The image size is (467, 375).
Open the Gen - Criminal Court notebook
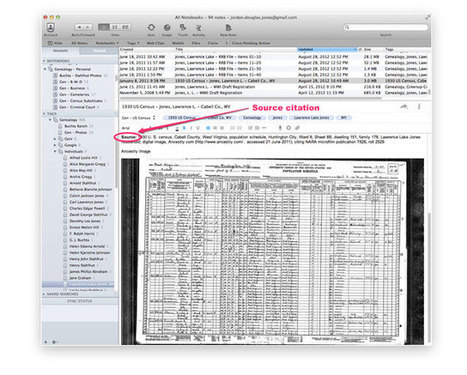coord(77,107)
